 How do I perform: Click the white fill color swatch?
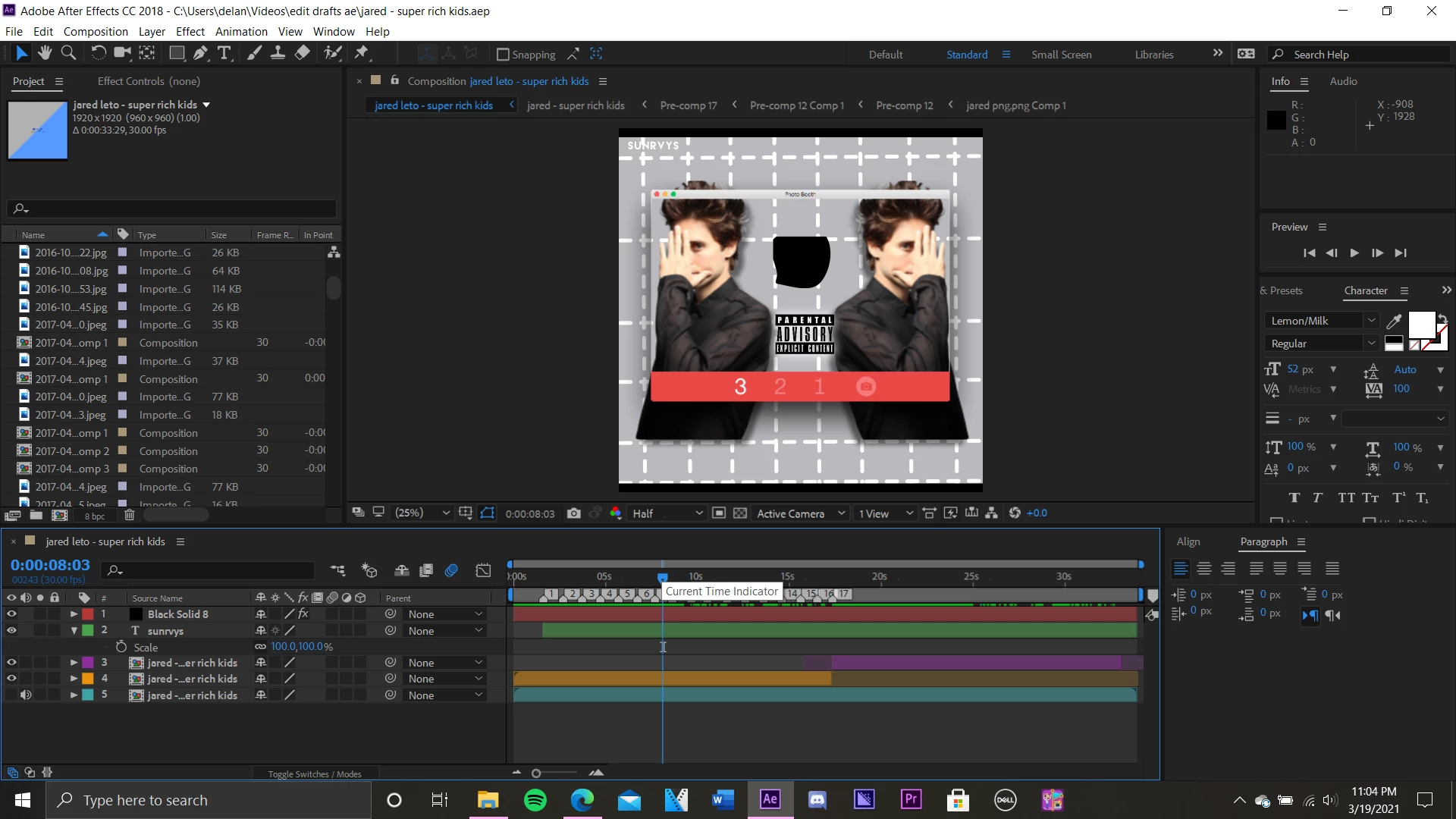pyautogui.click(x=1420, y=325)
